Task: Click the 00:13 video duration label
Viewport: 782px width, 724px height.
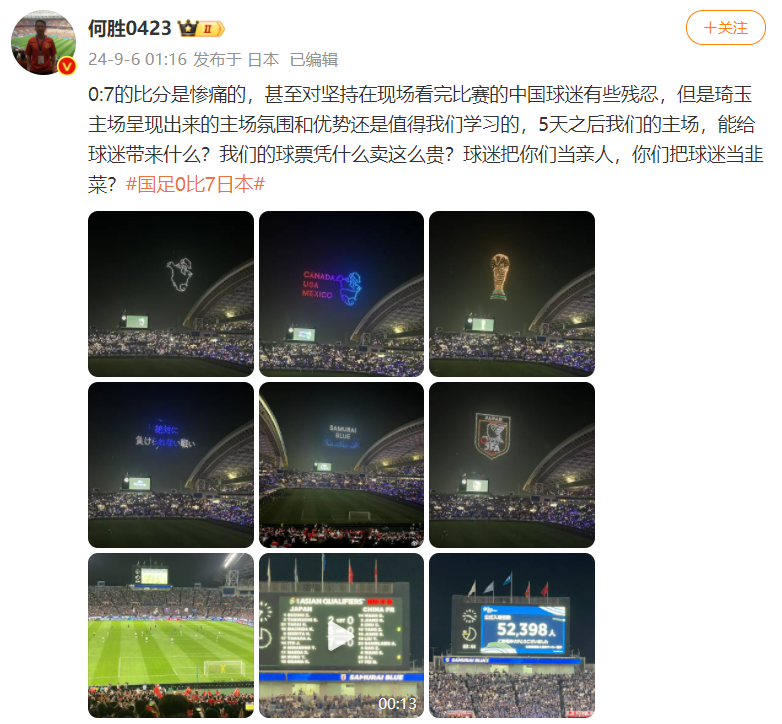Action: [x=397, y=704]
